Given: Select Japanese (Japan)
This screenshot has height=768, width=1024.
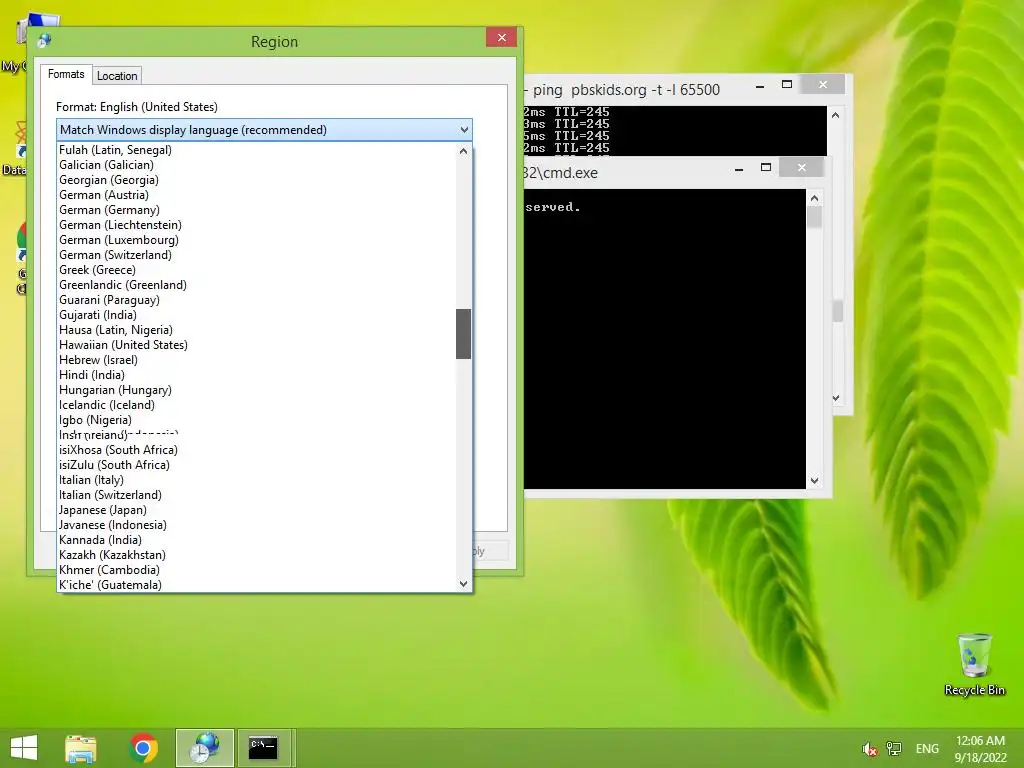Looking at the screenshot, I should pos(256,510).
